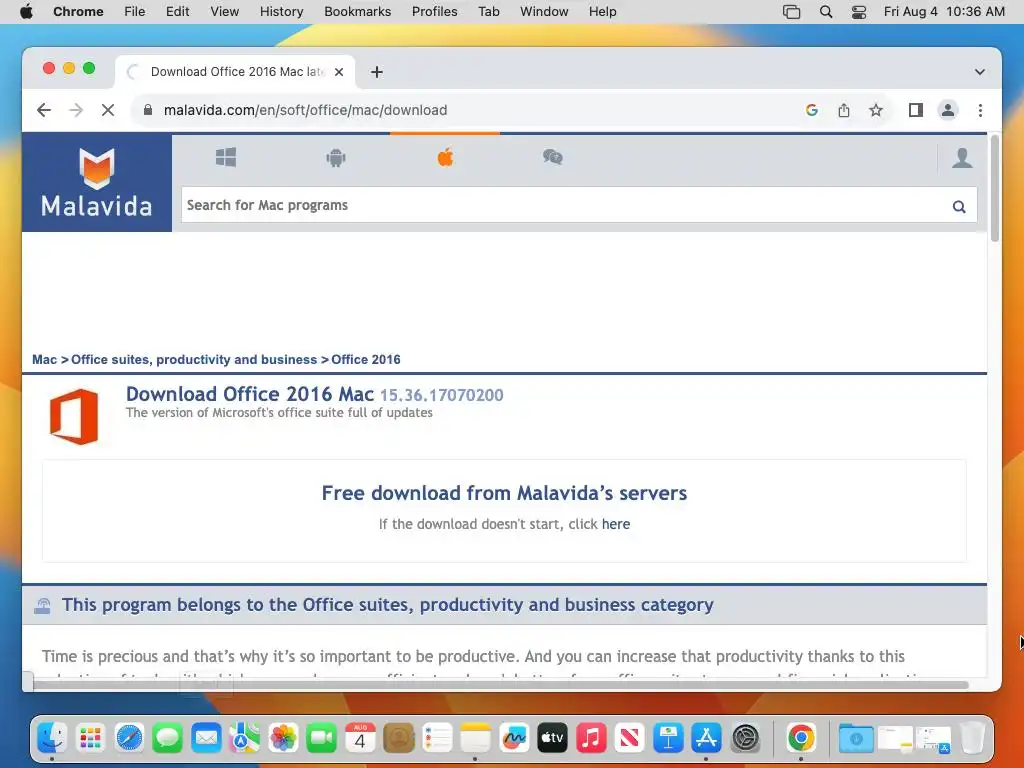This screenshot has height=768, width=1024.
Task: Go back with the browser back arrow
Action: pyautogui.click(x=44, y=110)
